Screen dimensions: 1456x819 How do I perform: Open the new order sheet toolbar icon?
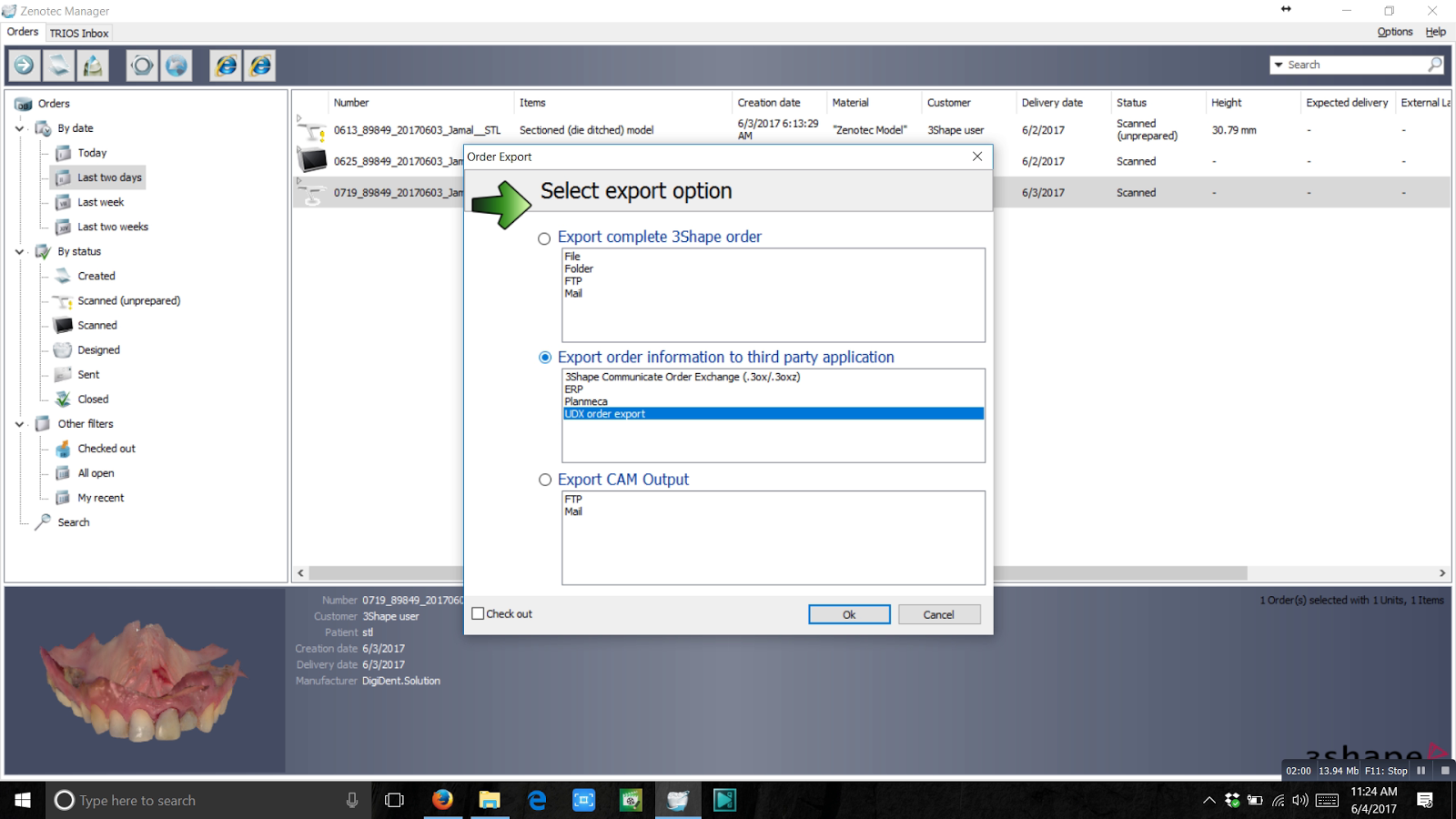click(x=58, y=65)
